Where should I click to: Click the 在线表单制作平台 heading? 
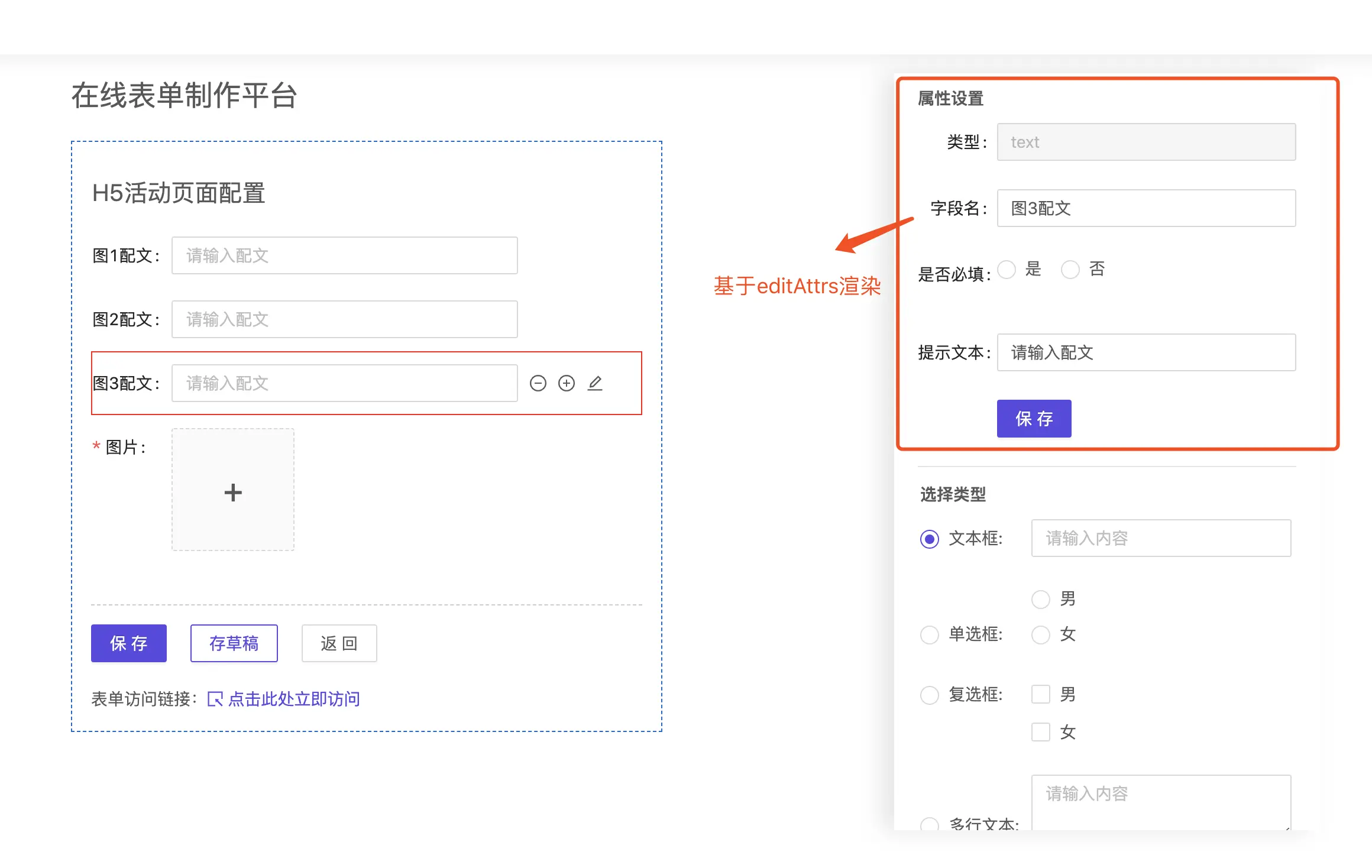click(184, 95)
